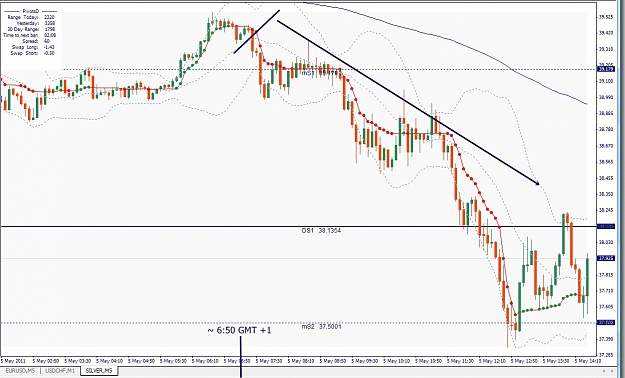The image size is (625, 378).
Task: Click the Time to next bar row
Action: pos(29,35)
